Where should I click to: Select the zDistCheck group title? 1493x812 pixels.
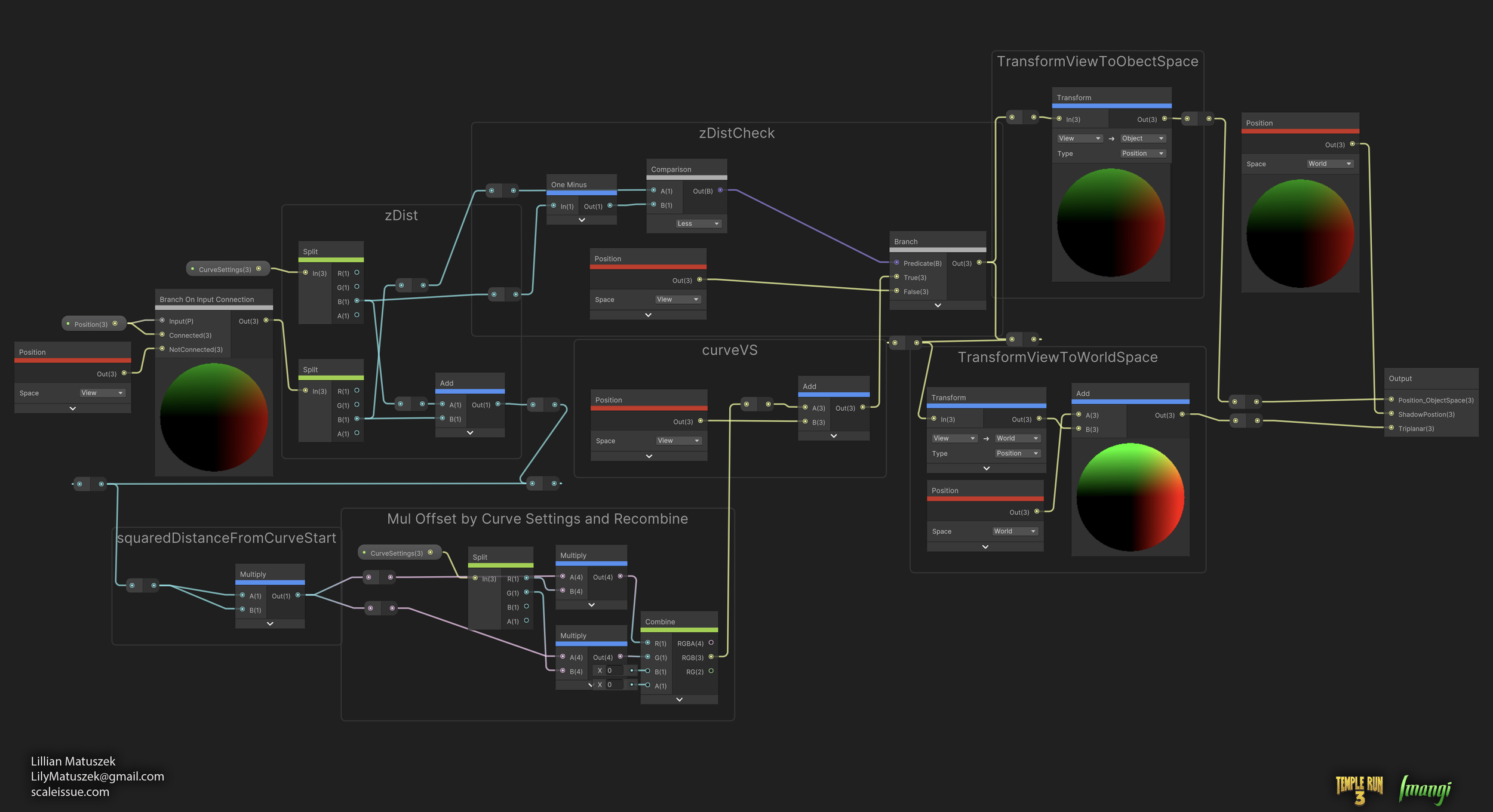coord(736,133)
